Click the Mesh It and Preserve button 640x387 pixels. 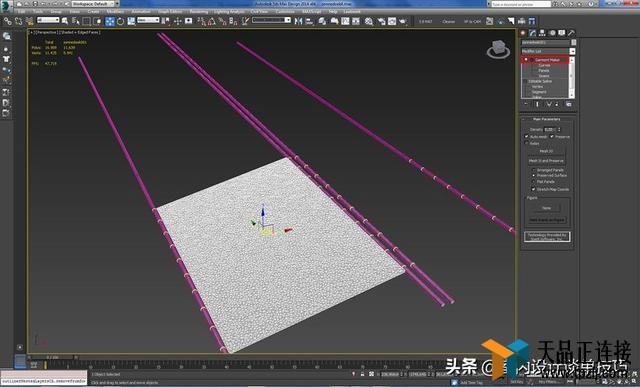coord(546,161)
